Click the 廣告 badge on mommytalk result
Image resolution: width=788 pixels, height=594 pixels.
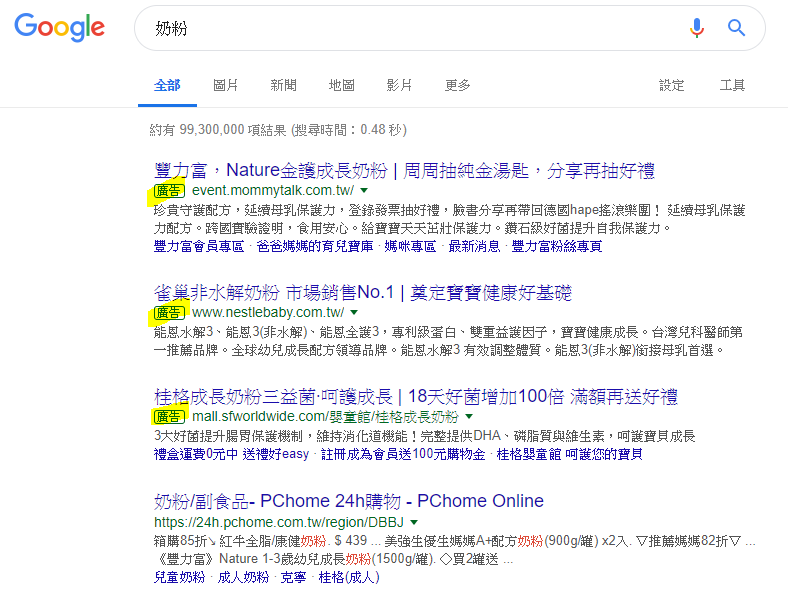point(169,190)
